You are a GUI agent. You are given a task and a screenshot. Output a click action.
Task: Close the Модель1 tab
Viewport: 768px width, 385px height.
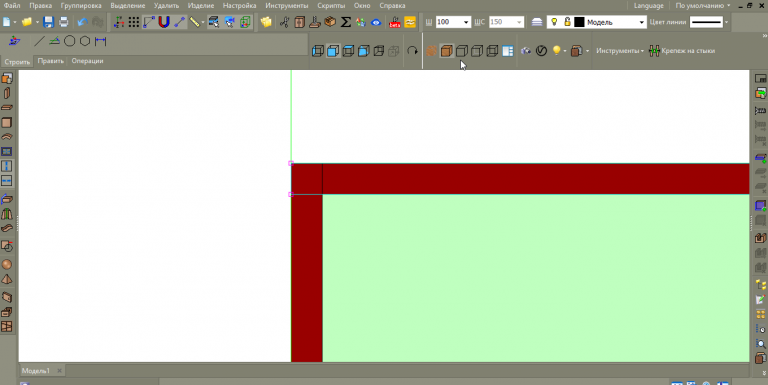pos(59,371)
